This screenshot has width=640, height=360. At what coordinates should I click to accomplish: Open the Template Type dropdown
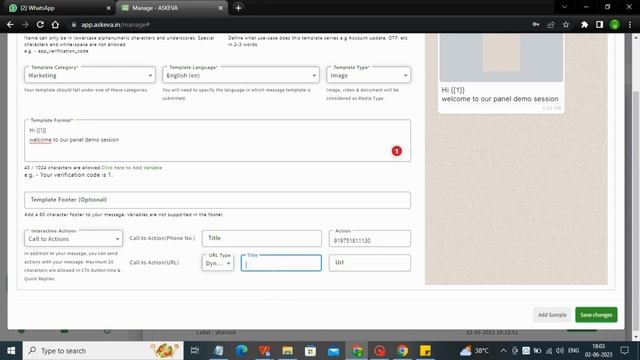click(x=369, y=75)
